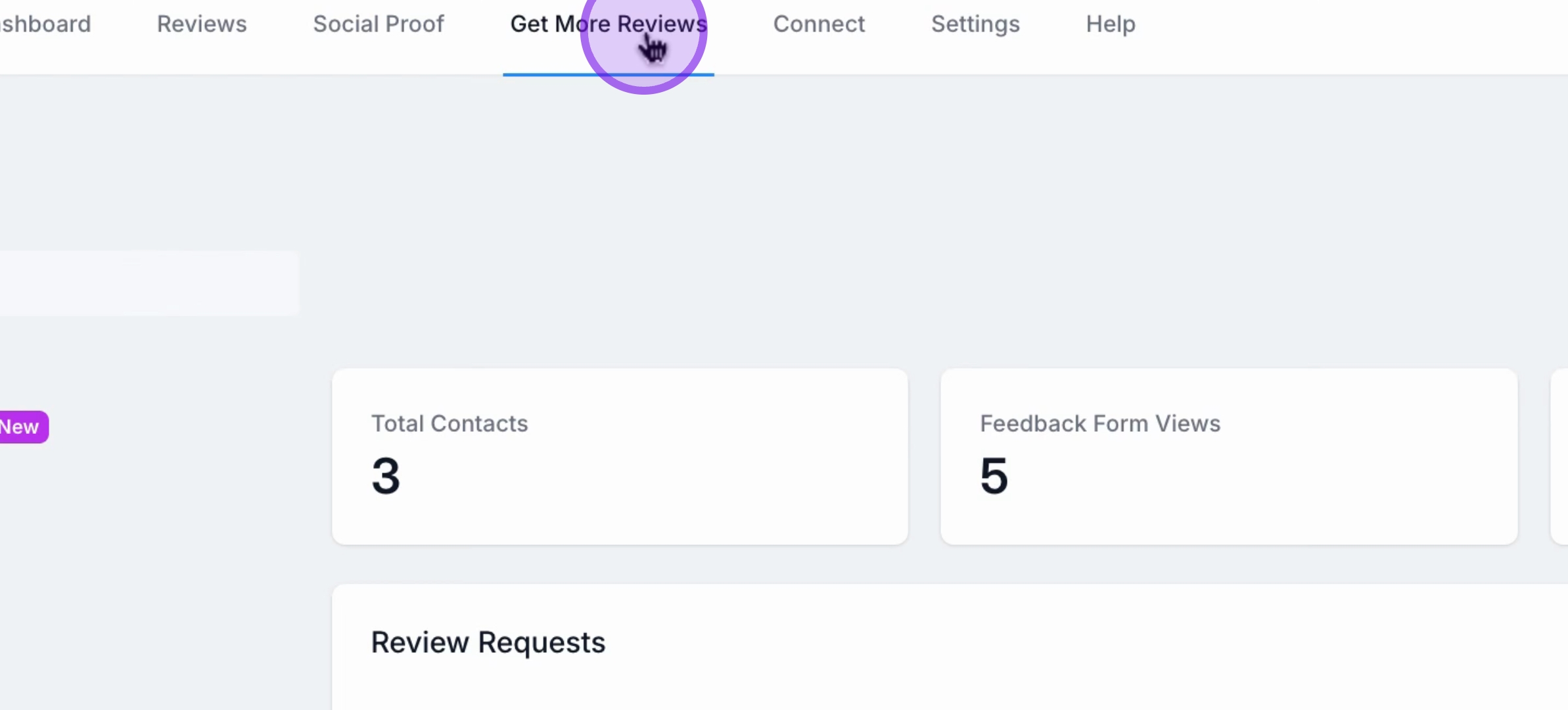Screen dimensions: 1568x710
Task: Open the Help menu item
Action: tap(1111, 24)
